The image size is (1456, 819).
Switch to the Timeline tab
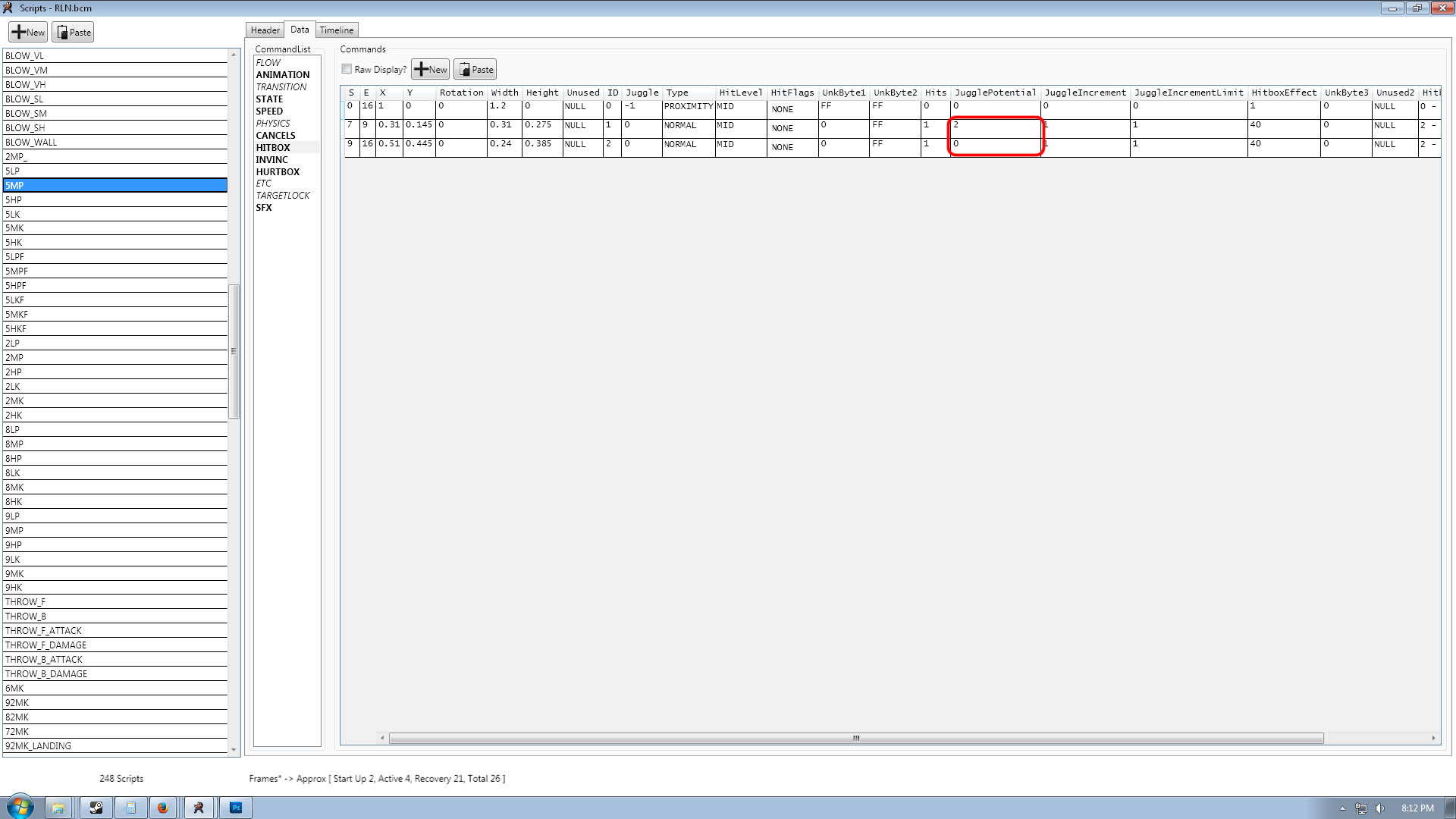pyautogui.click(x=336, y=30)
